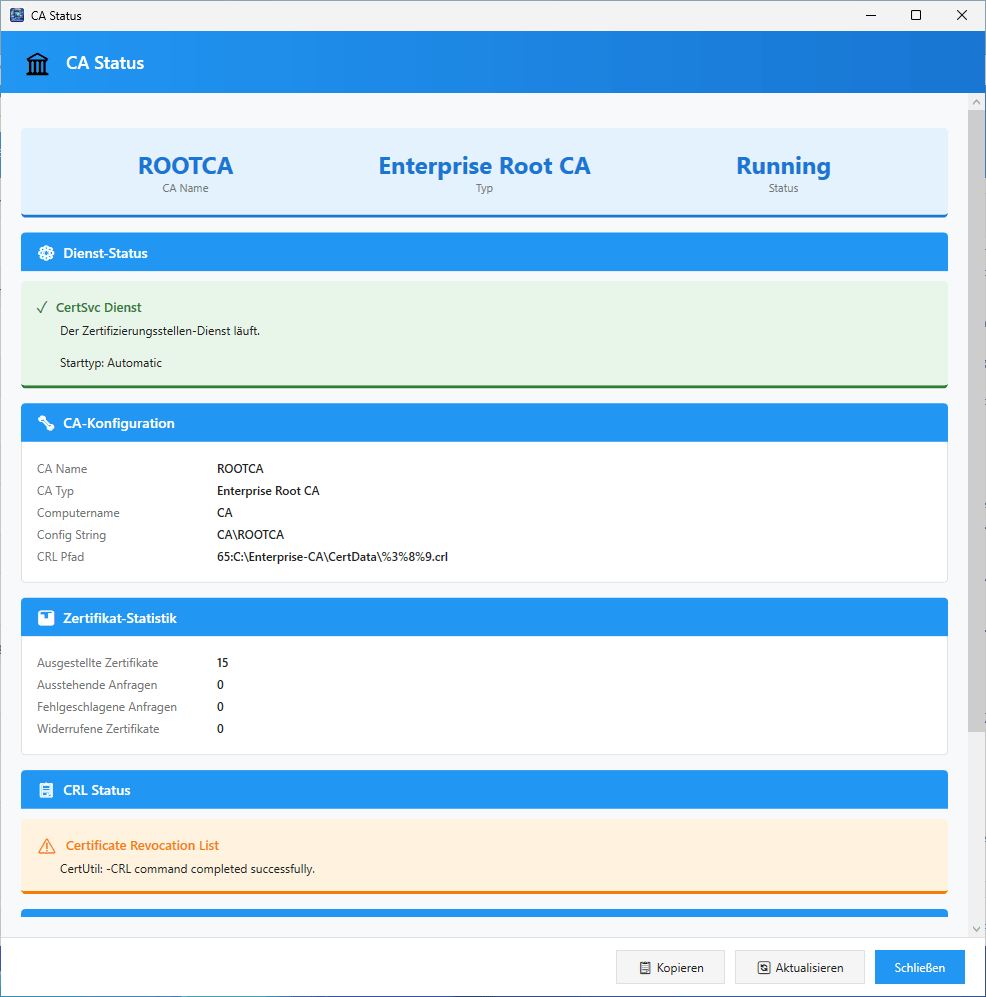Click the refresh icon inside the Aktualisieren button
This screenshot has width=986, height=997.
click(x=764, y=967)
